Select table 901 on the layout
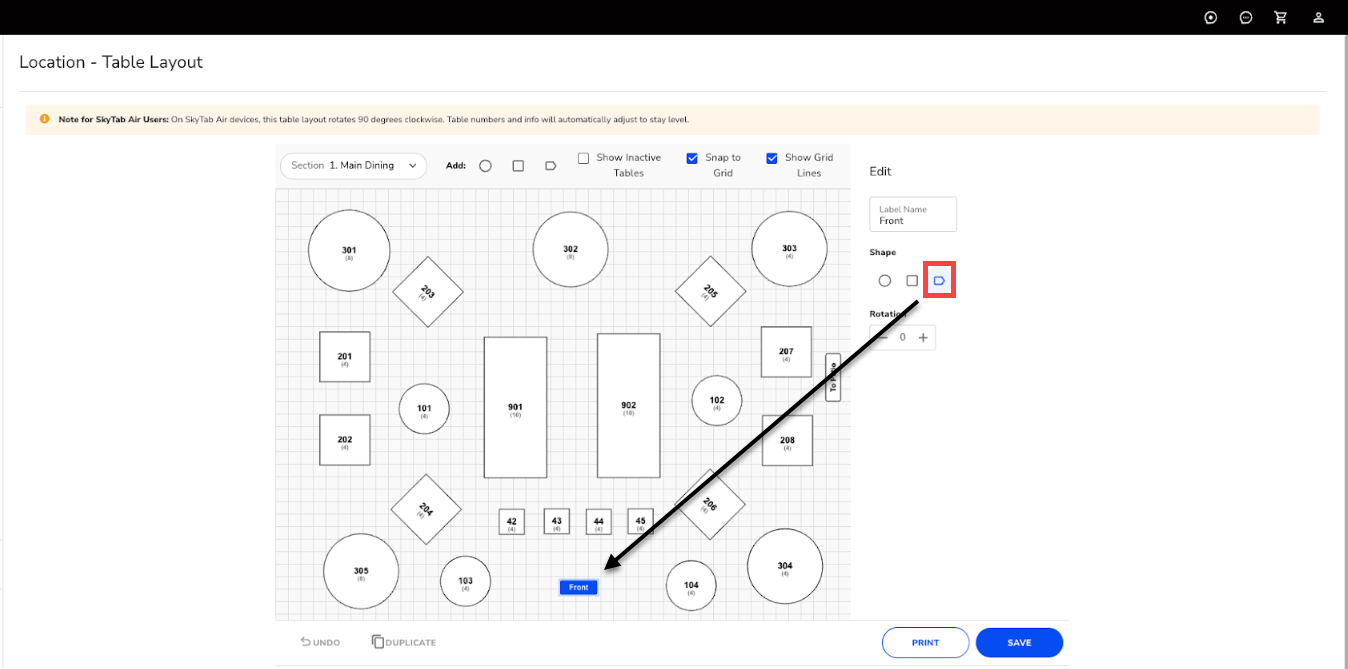Viewport: 1348px width, 669px height. tap(515, 407)
